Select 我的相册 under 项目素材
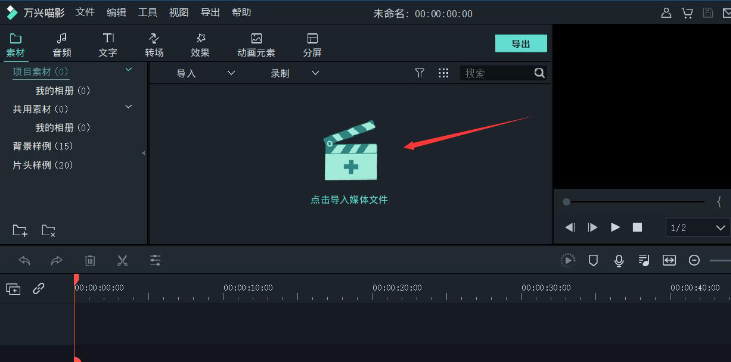 pyautogui.click(x=63, y=90)
